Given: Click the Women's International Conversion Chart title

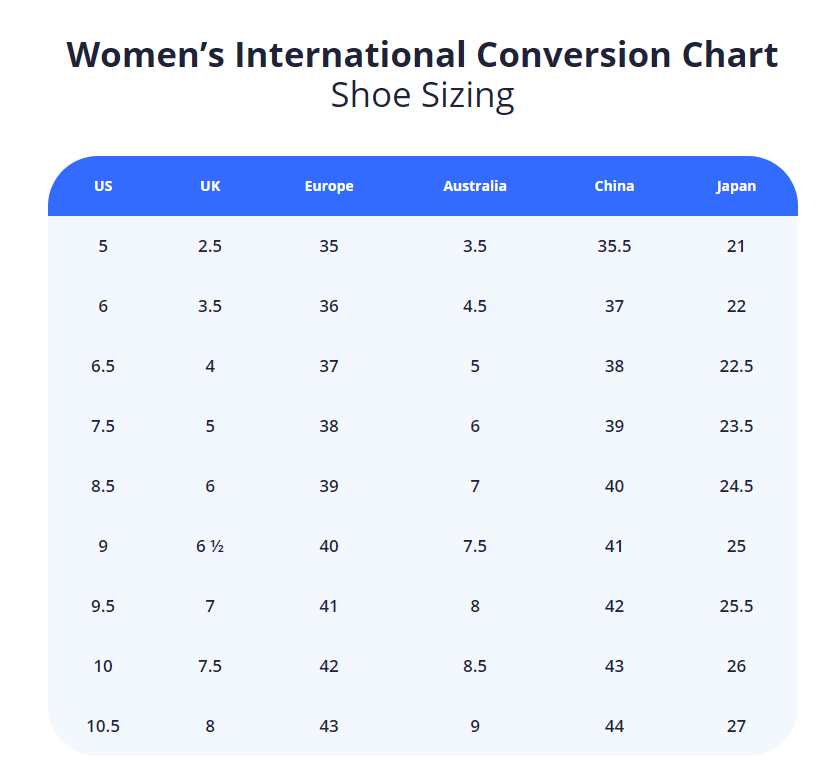Looking at the screenshot, I should coord(422,54).
